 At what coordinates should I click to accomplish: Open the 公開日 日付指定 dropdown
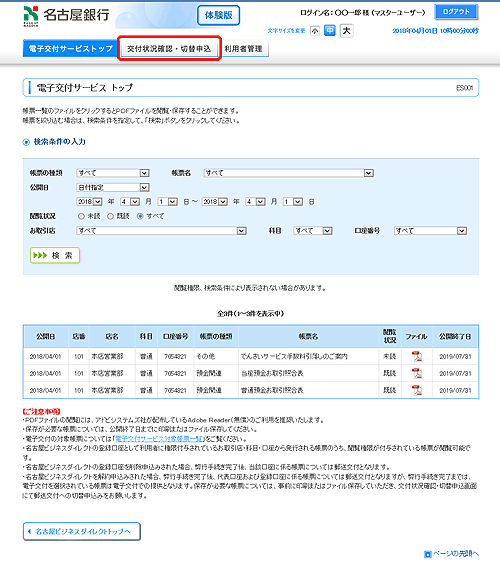coord(113,188)
